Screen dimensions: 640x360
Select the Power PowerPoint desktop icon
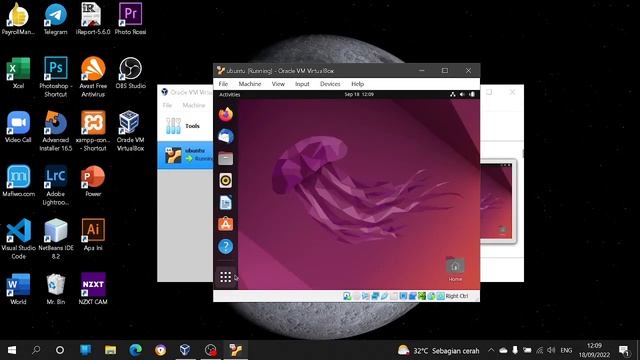[93, 181]
